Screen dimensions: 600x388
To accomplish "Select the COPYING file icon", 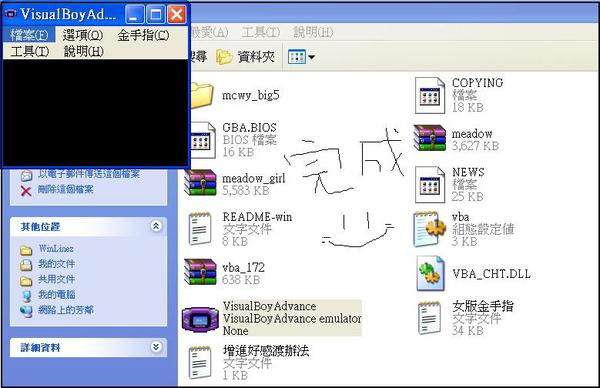I will coord(430,95).
